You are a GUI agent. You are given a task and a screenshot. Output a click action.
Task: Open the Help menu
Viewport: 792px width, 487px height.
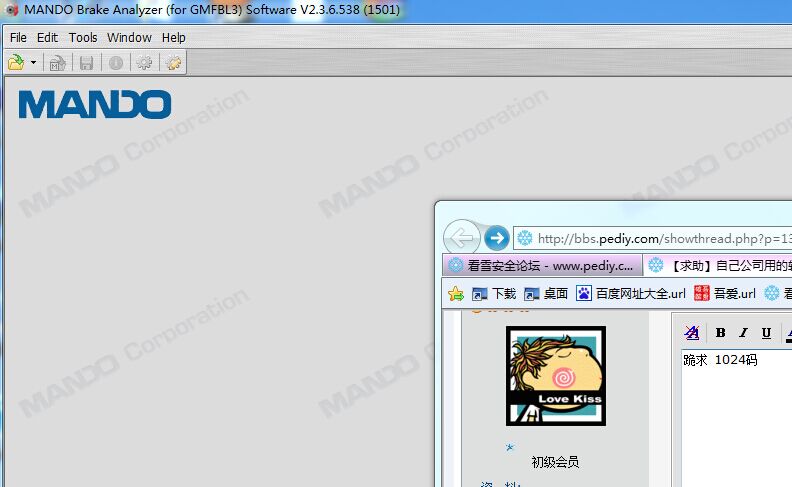[173, 37]
